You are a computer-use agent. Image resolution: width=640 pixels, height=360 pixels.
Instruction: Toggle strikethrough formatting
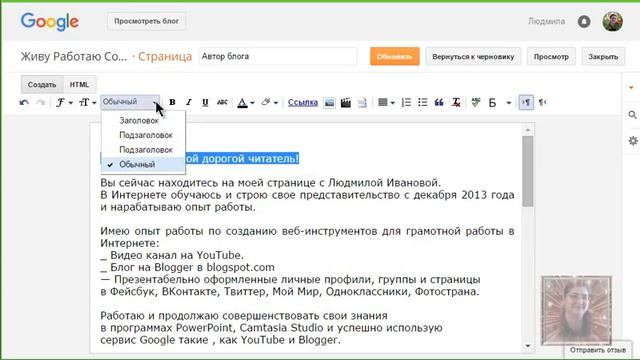point(222,102)
